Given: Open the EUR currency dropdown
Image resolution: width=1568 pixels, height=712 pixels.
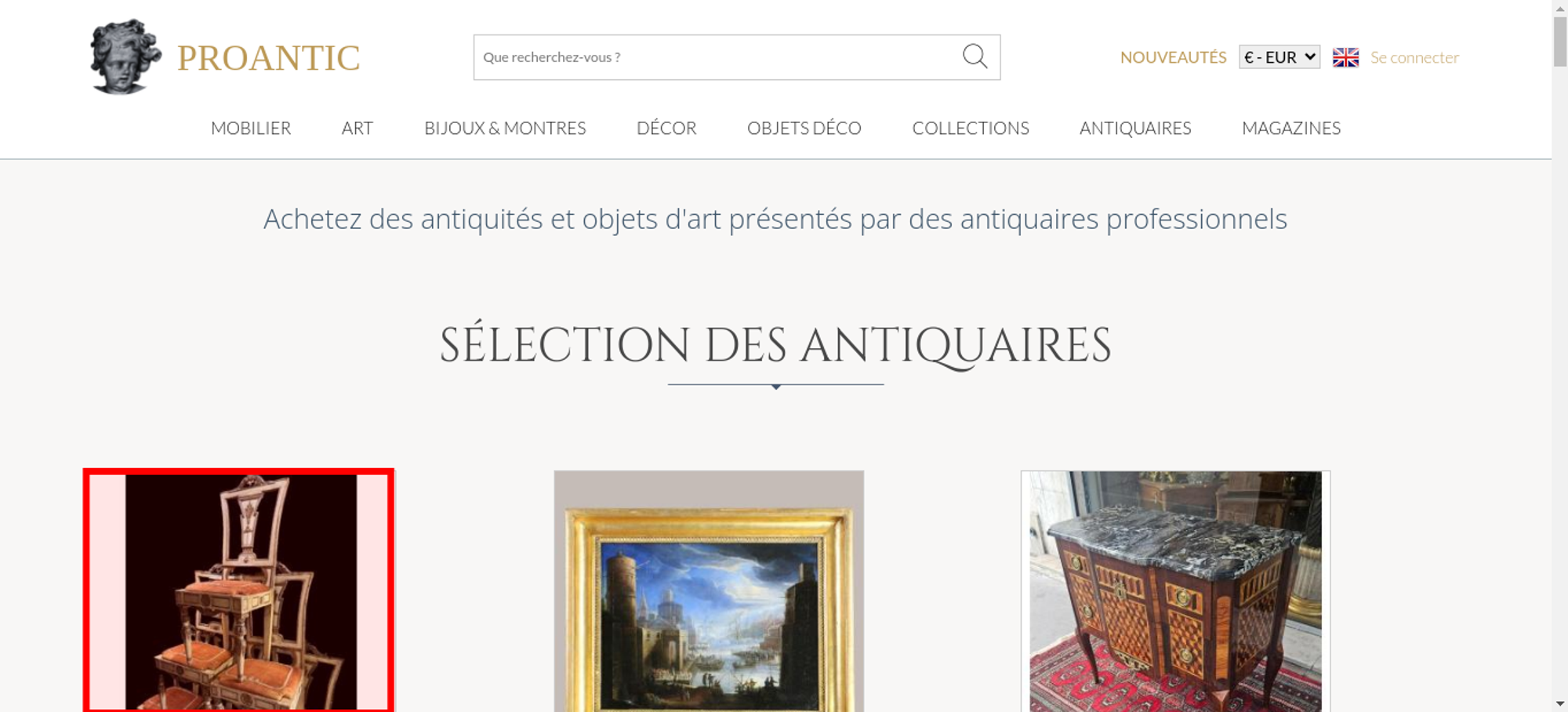Looking at the screenshot, I should click(1279, 57).
